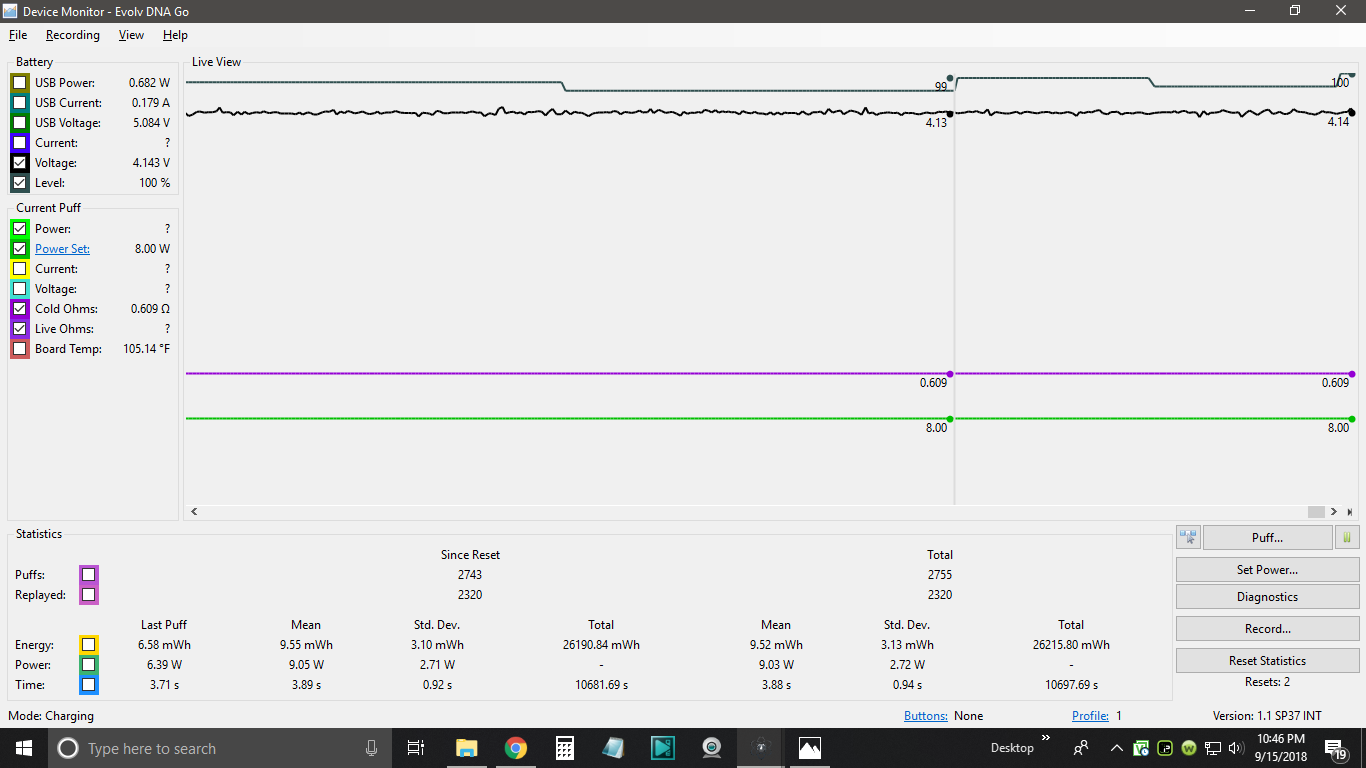
Task: Open Calculator from the taskbar
Action: [564, 748]
